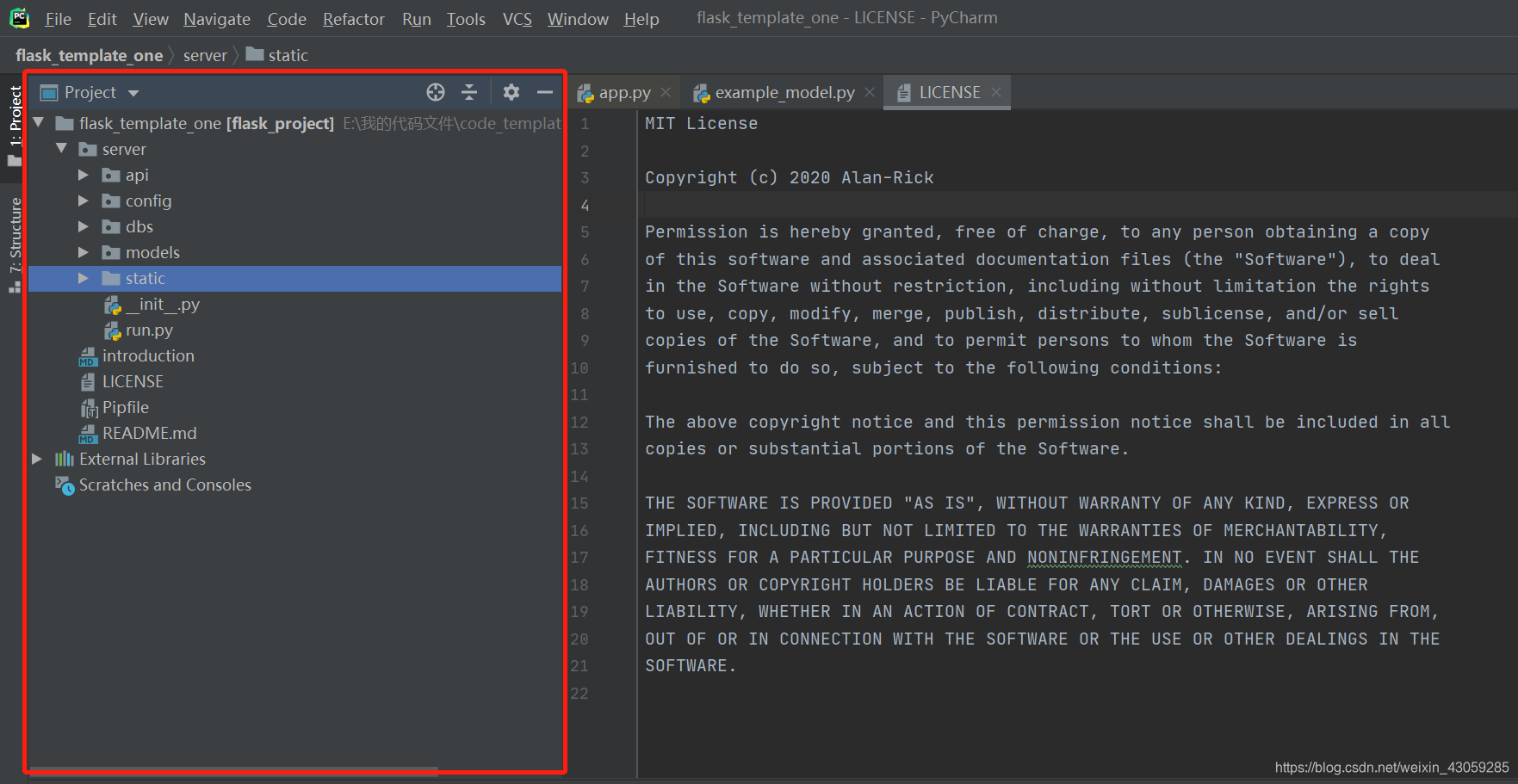
Task: Place cursor on 'MIT License' line
Action: click(x=702, y=124)
